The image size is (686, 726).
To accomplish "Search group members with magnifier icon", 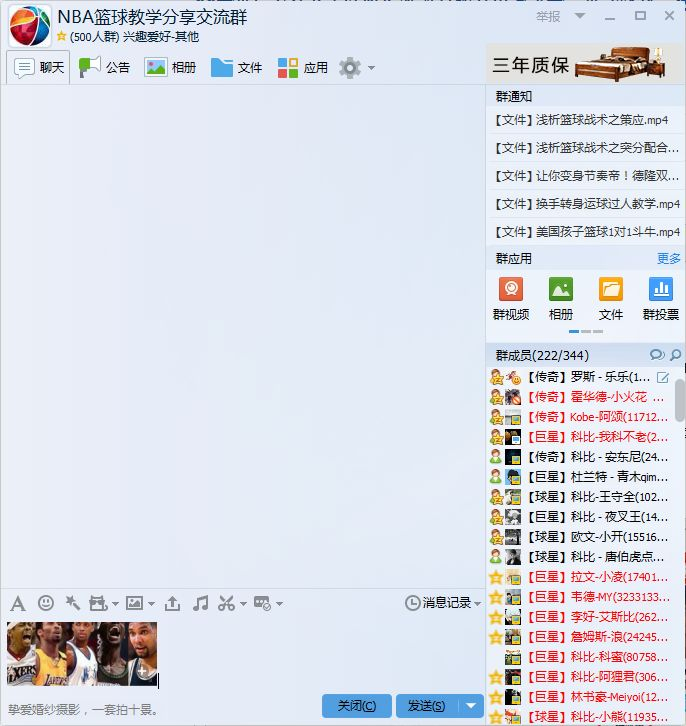I will pyautogui.click(x=676, y=355).
